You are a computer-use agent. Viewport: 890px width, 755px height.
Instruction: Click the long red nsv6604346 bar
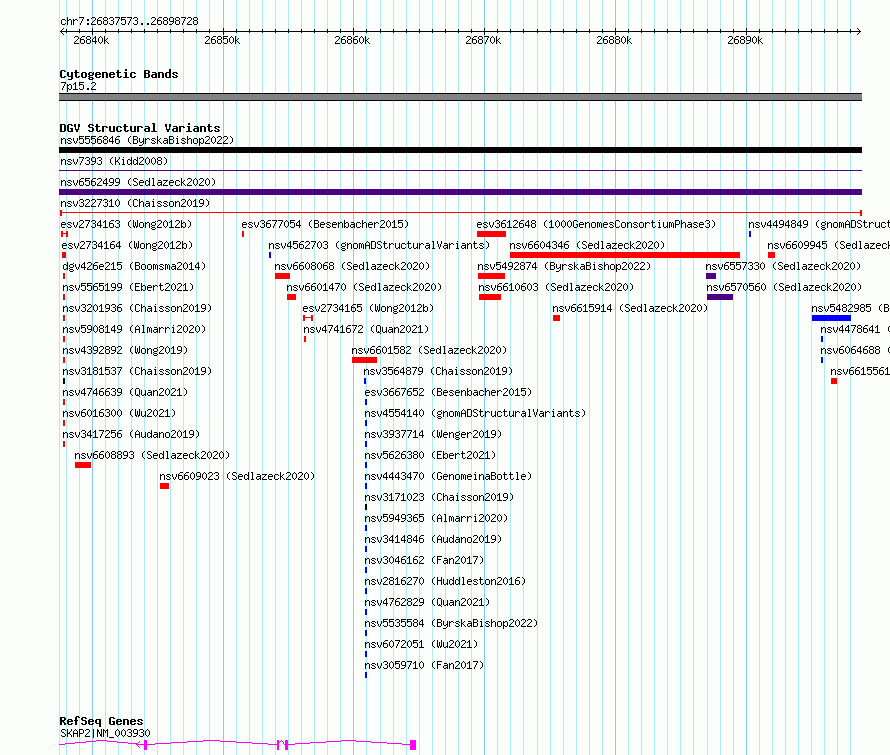click(x=625, y=255)
